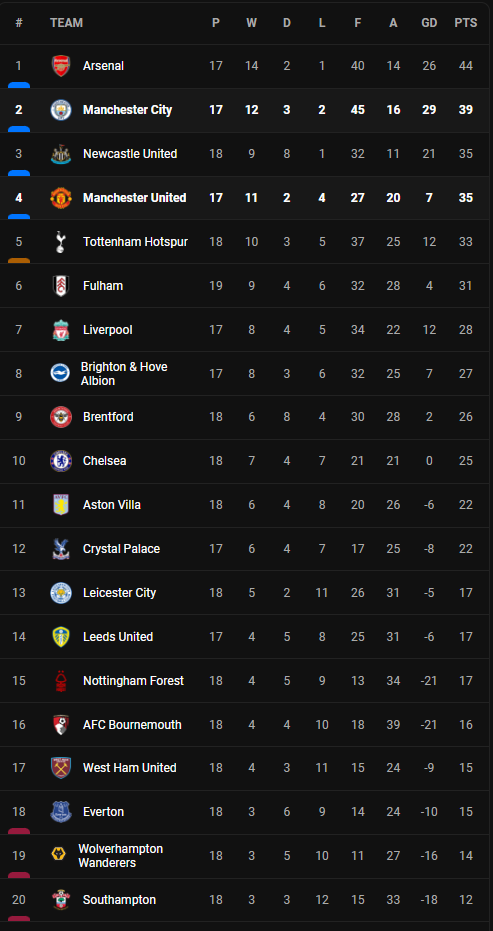Click the Manchester City club crest

pyautogui.click(x=61, y=110)
